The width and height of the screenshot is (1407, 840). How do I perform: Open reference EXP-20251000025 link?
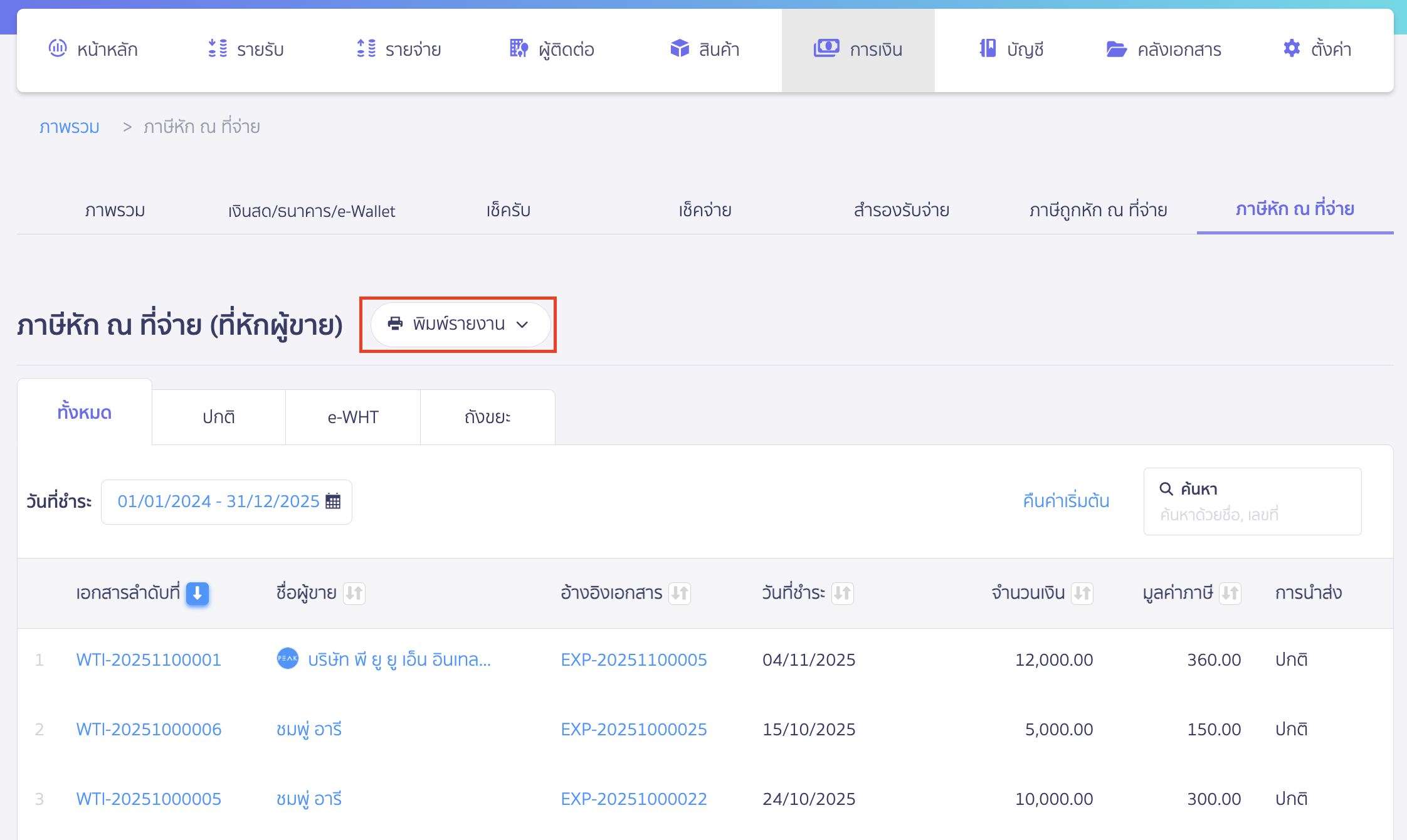[x=633, y=729]
